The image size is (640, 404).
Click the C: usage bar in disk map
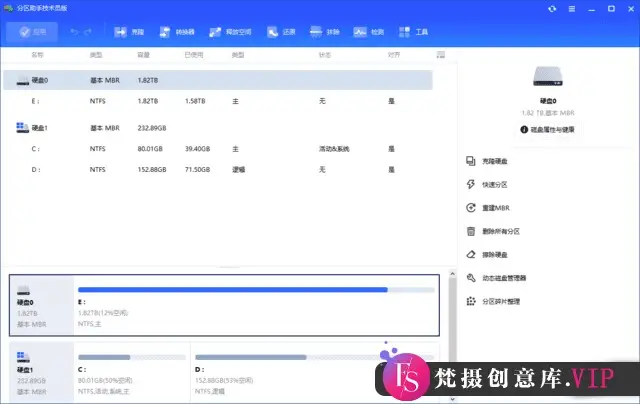coord(132,357)
